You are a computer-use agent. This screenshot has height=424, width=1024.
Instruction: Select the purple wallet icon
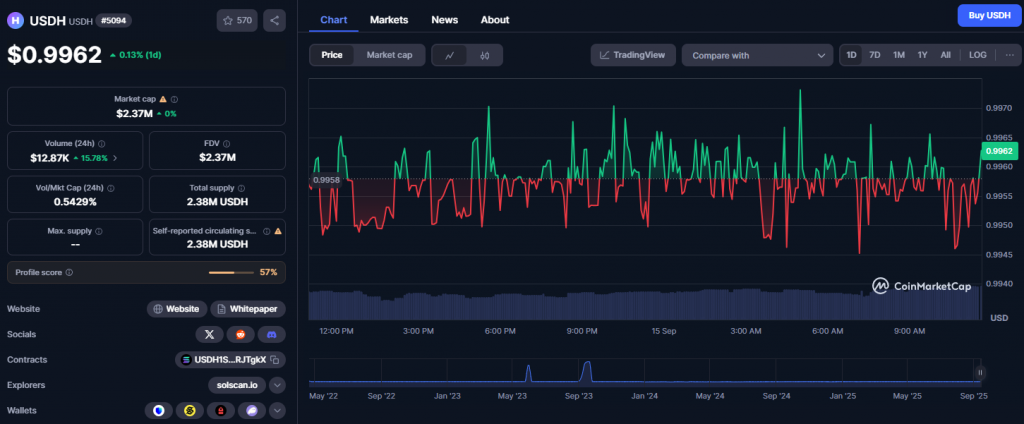pos(252,411)
